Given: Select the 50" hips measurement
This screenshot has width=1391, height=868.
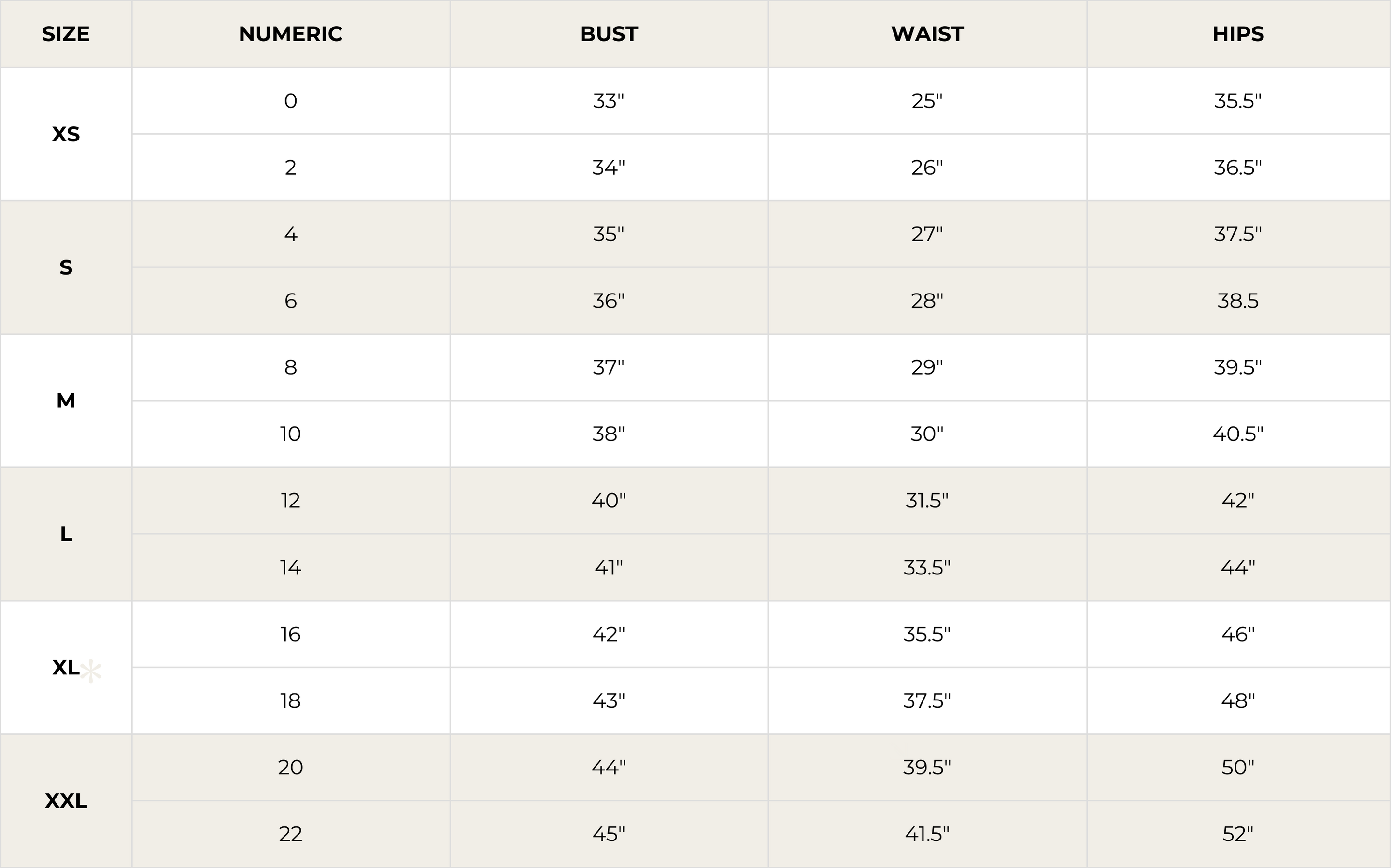Looking at the screenshot, I should (1238, 767).
